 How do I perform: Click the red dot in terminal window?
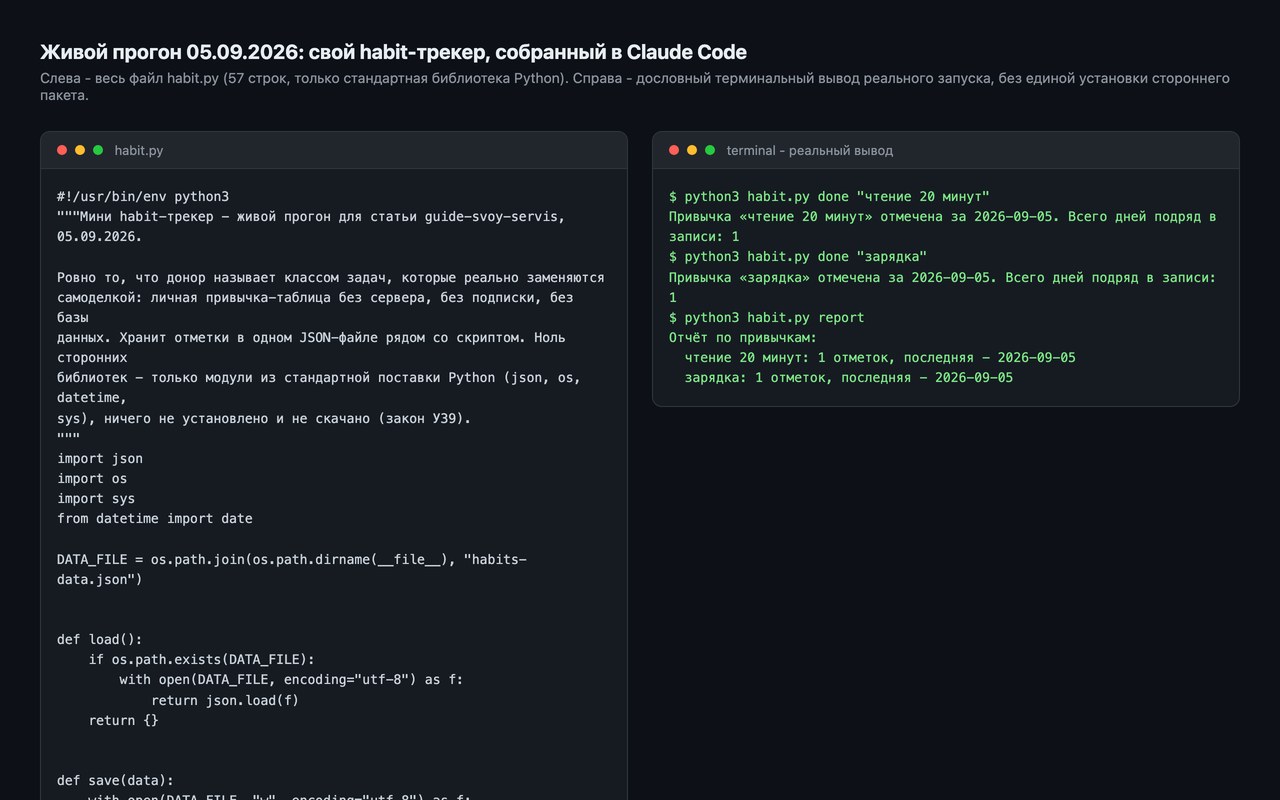(674, 150)
